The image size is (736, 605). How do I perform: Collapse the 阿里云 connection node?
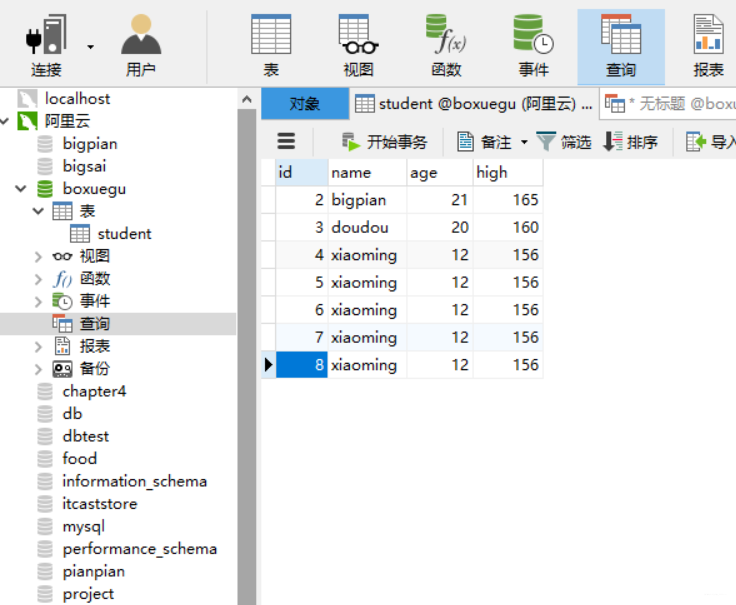(5, 121)
